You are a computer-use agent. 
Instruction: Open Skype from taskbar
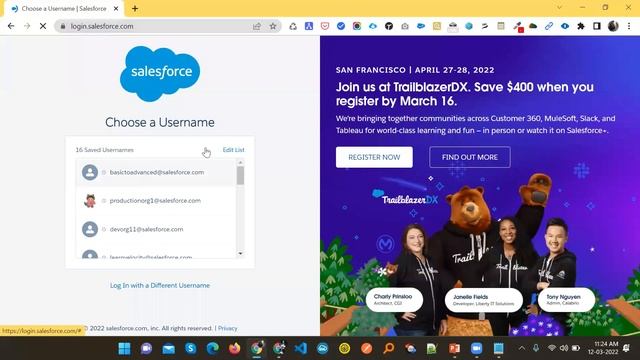click(x=191, y=349)
